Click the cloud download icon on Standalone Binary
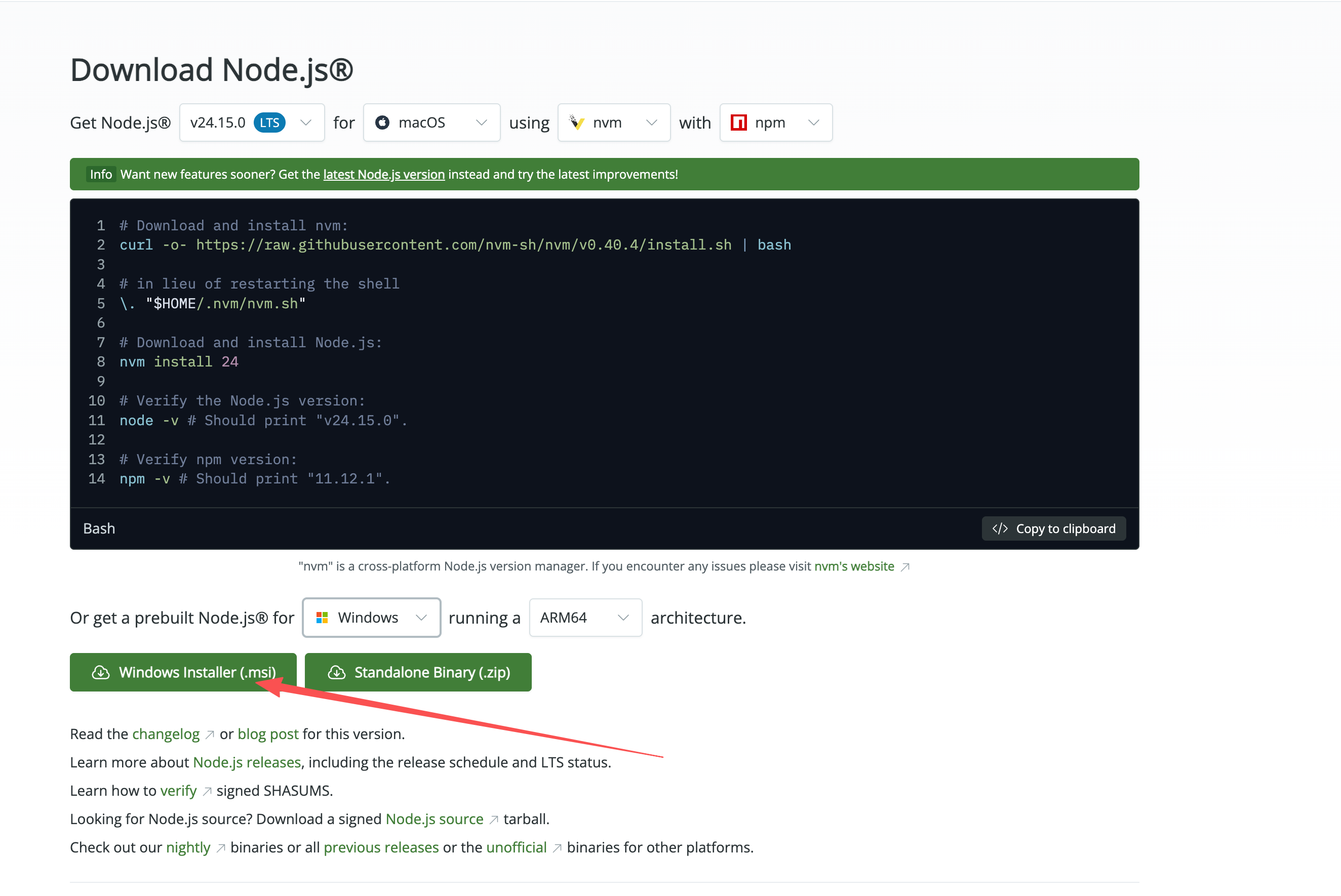 click(337, 672)
